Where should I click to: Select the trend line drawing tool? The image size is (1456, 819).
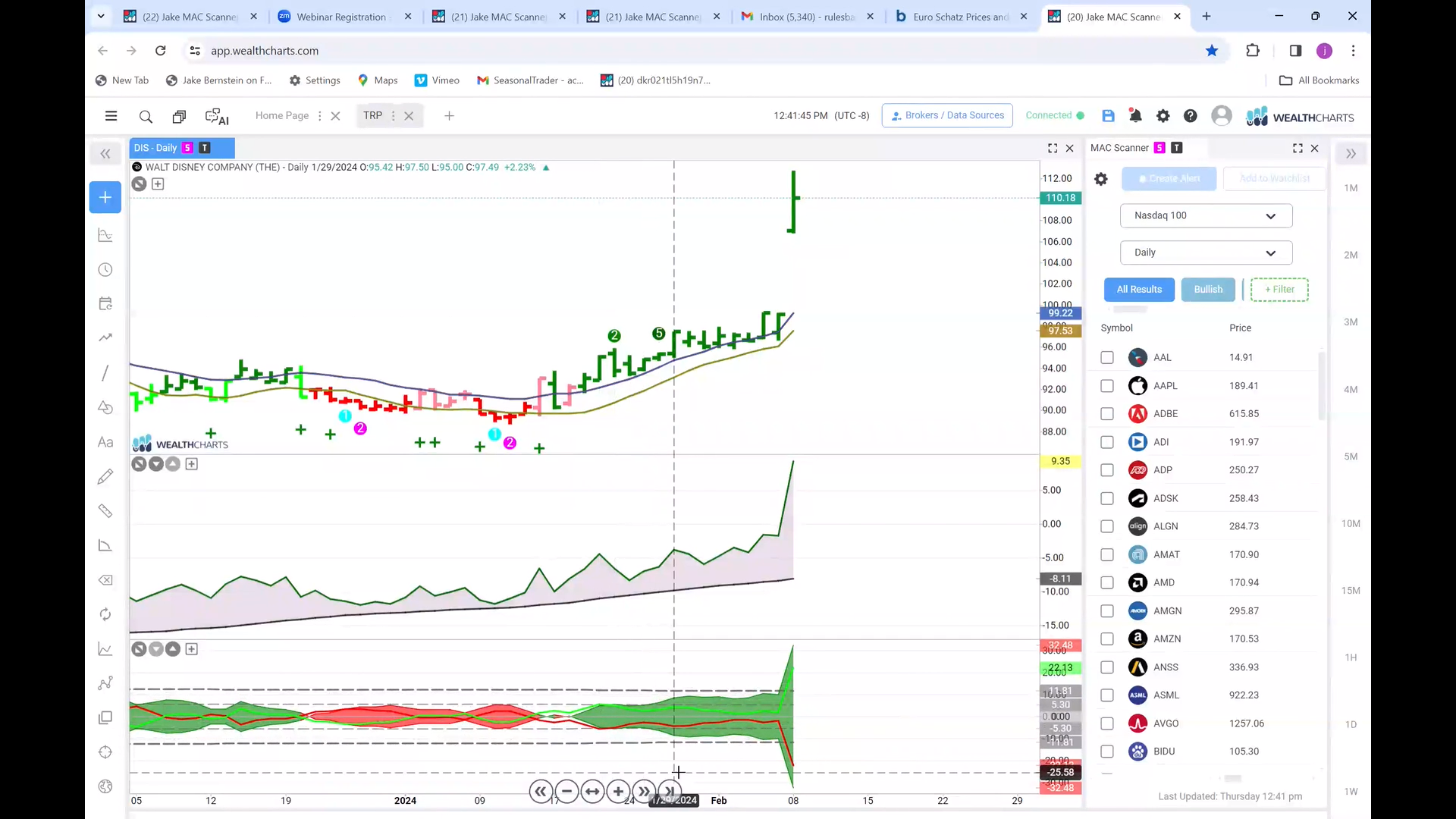pos(105,372)
